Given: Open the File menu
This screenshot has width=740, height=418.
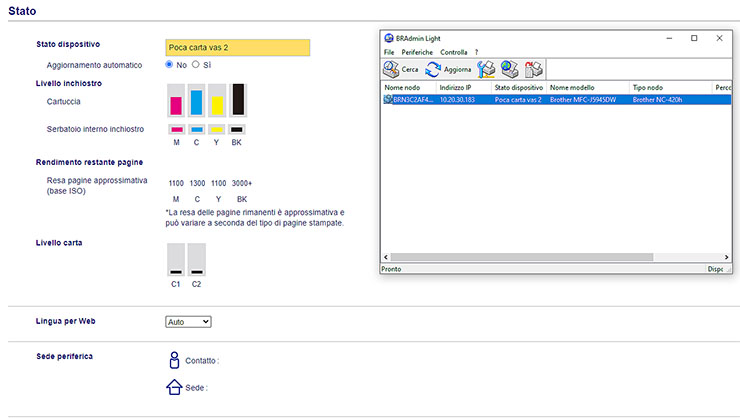Looking at the screenshot, I should click(x=390, y=52).
